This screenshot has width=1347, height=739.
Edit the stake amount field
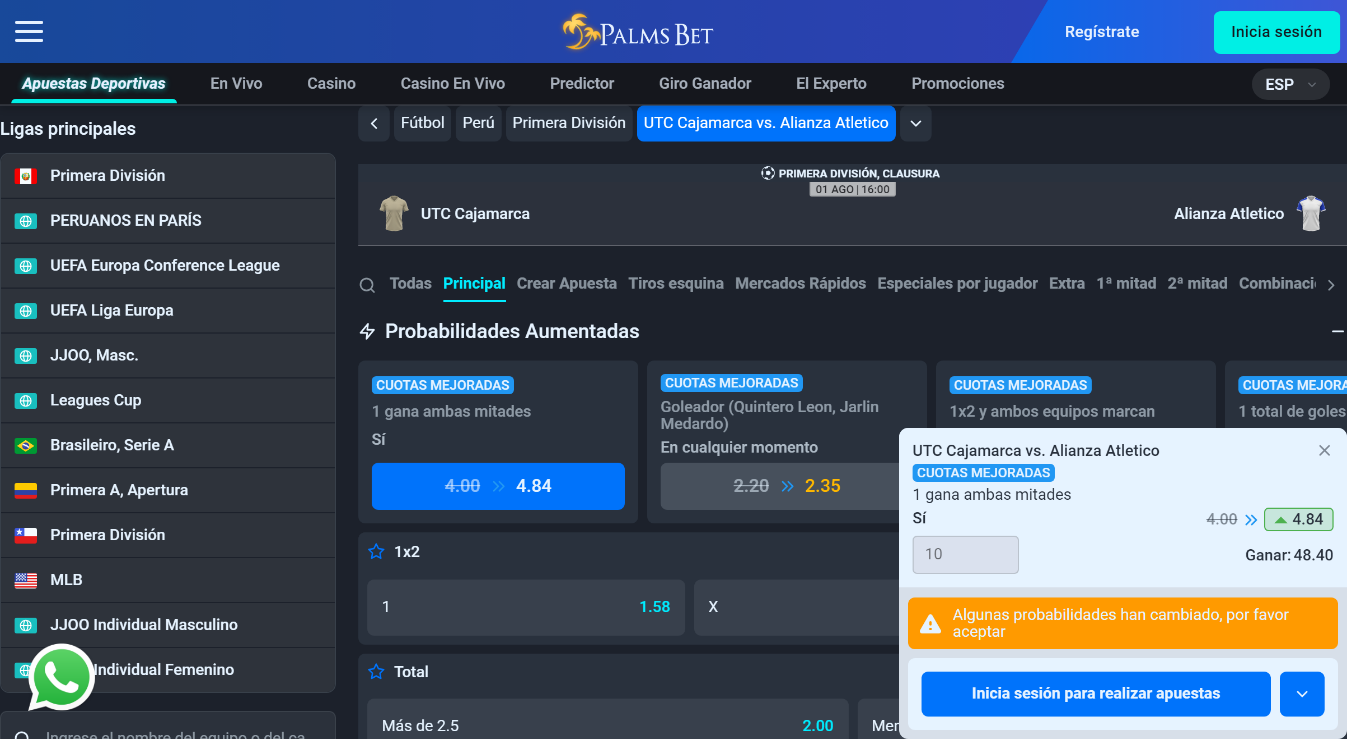click(965, 555)
